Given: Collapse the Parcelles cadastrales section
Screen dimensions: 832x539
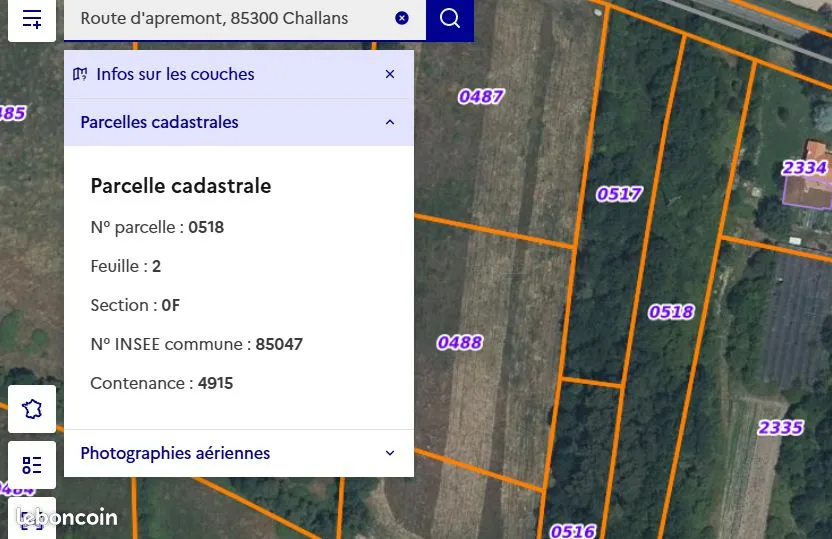Looking at the screenshot, I should click(390, 123).
